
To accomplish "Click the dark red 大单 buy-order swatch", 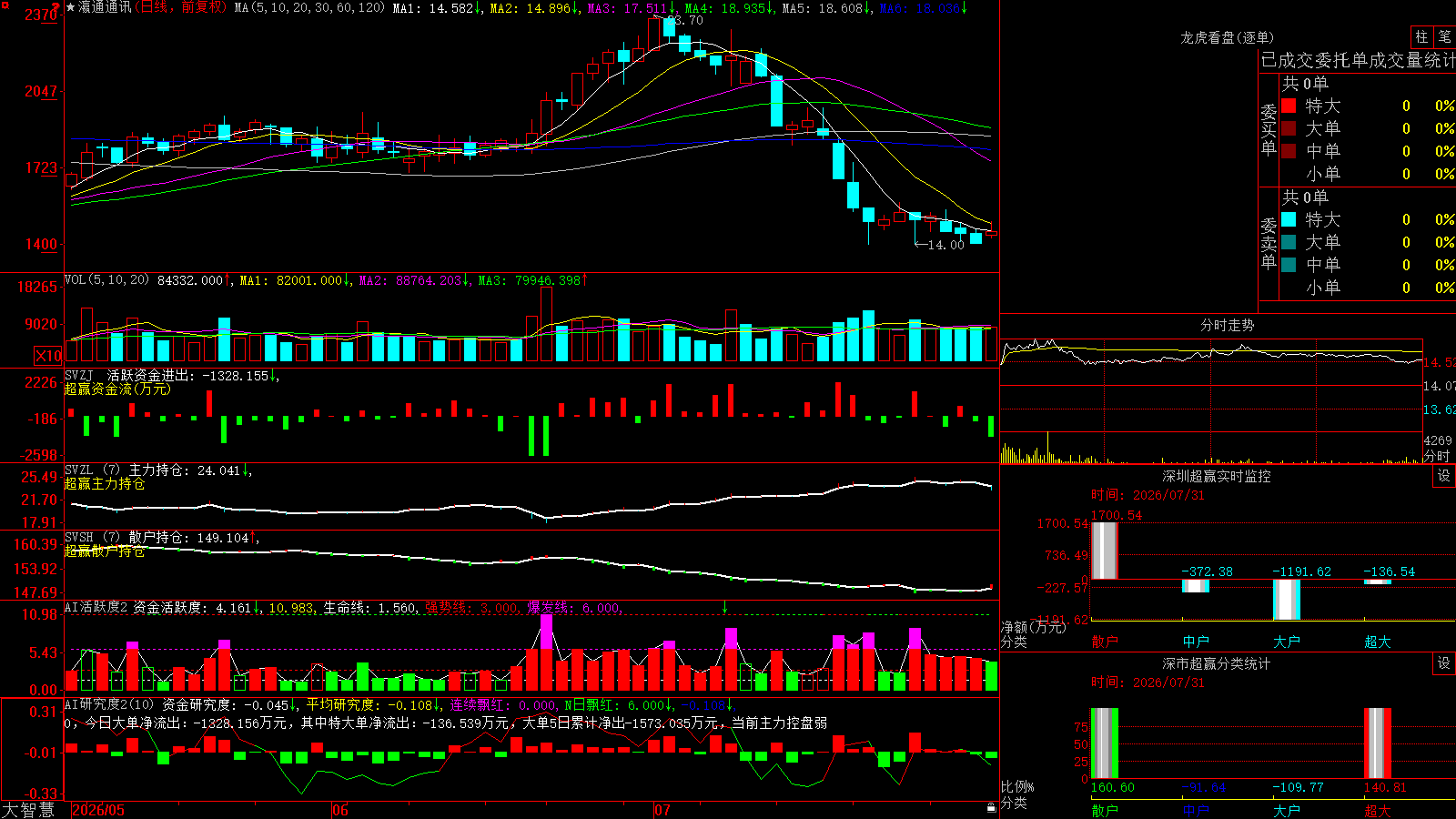I will coord(1289,128).
